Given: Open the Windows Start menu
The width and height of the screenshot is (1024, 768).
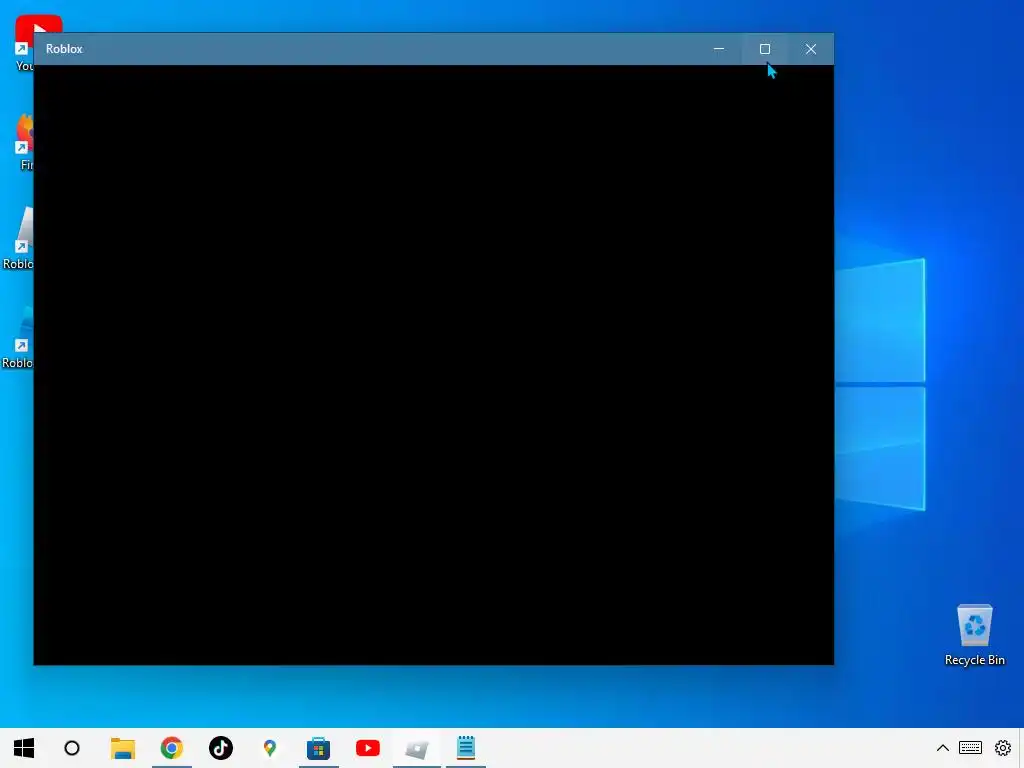Looking at the screenshot, I should (x=24, y=748).
